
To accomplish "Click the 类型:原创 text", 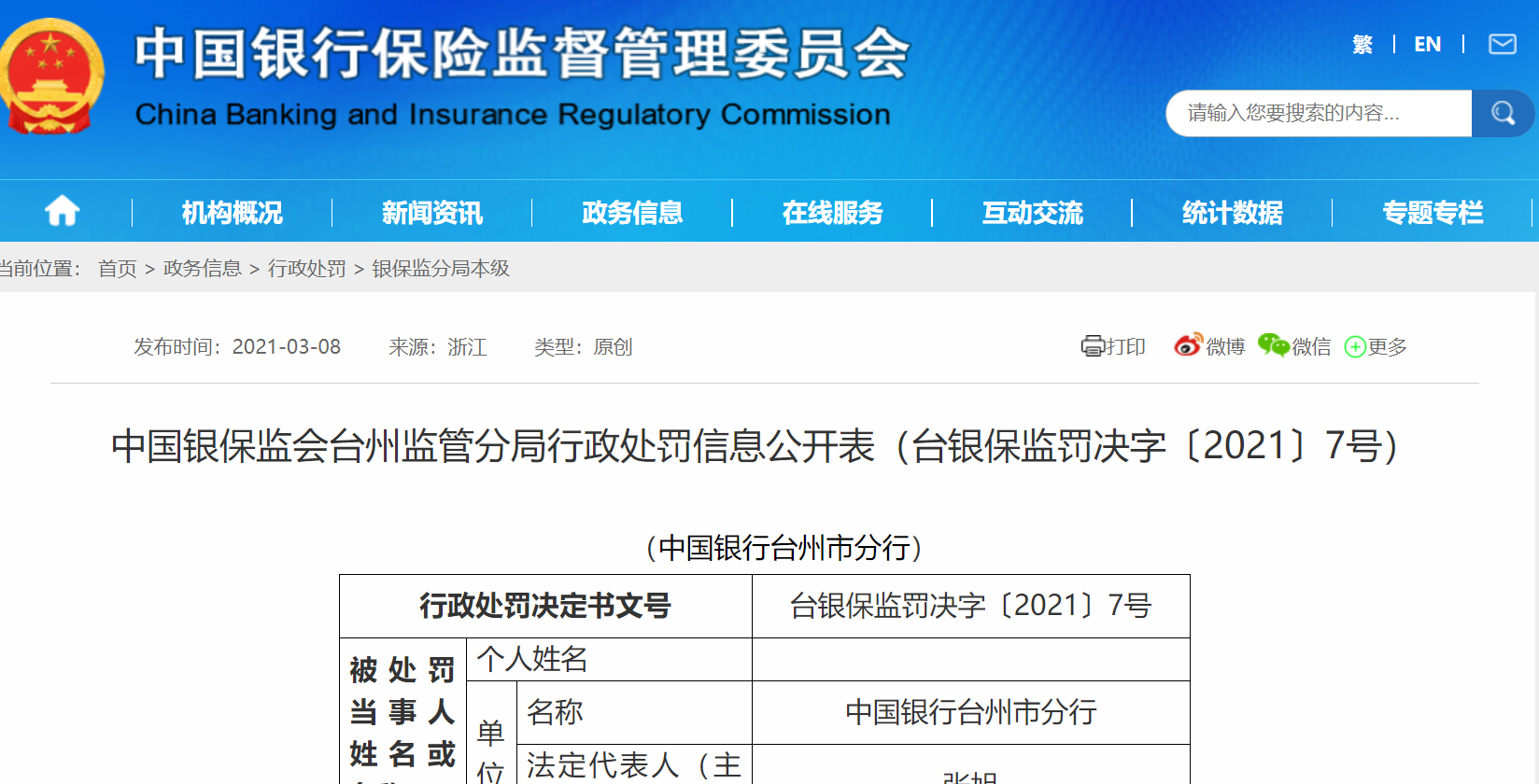I will click(x=584, y=347).
